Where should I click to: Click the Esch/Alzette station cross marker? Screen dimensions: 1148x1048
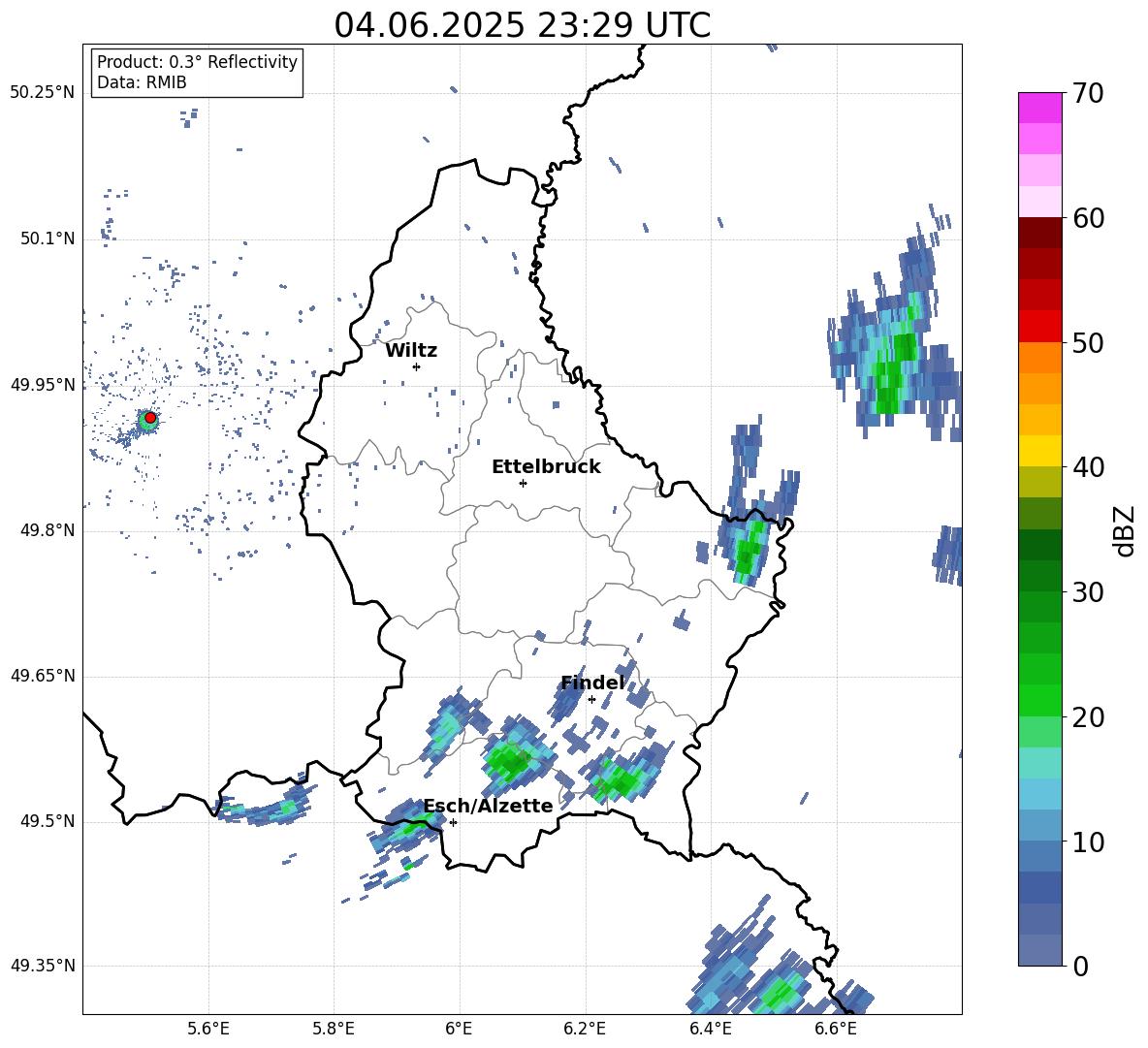[x=453, y=822]
